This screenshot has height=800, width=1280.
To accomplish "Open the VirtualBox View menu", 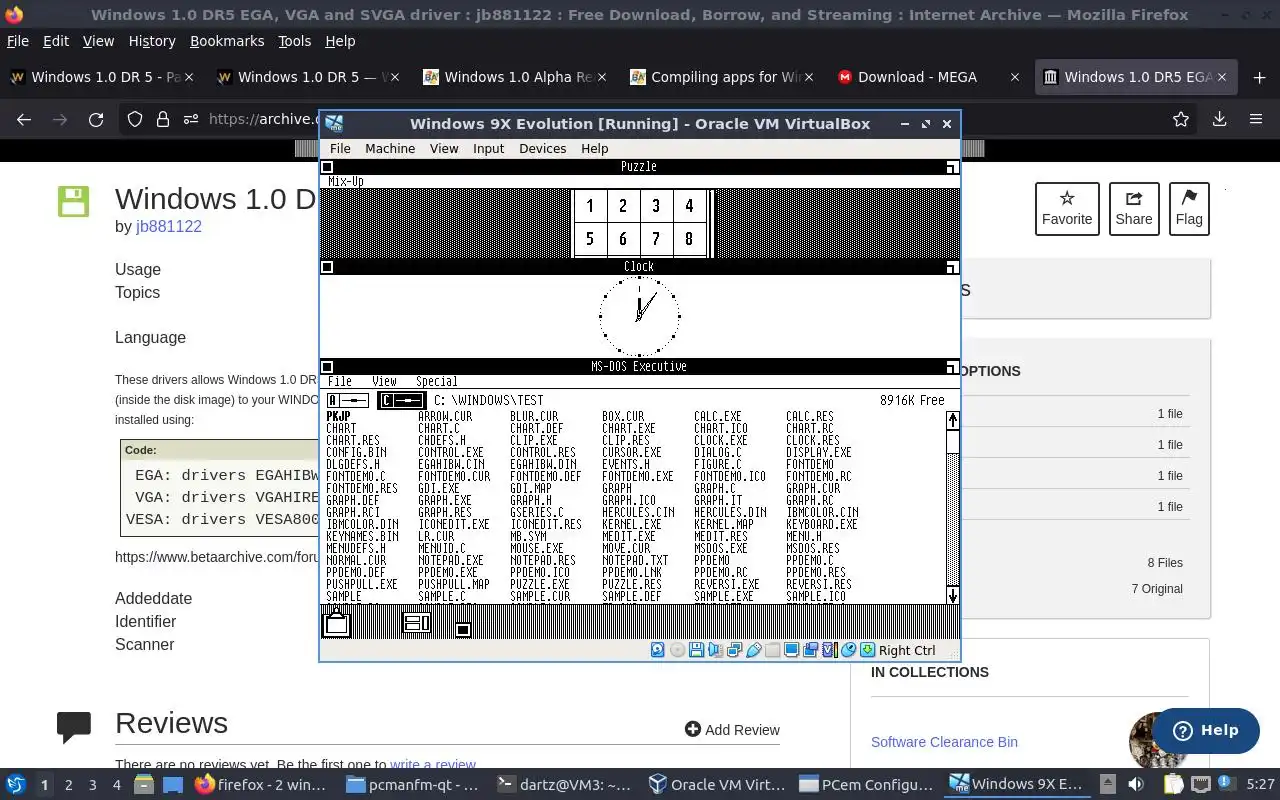I will [x=444, y=148].
